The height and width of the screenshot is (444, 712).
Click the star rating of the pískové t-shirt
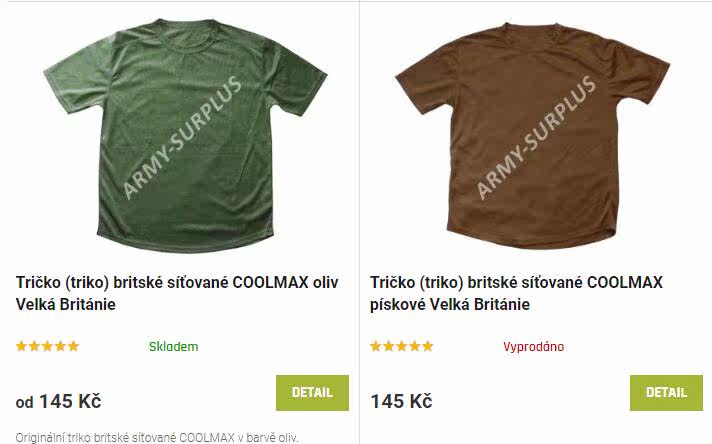pyautogui.click(x=401, y=346)
